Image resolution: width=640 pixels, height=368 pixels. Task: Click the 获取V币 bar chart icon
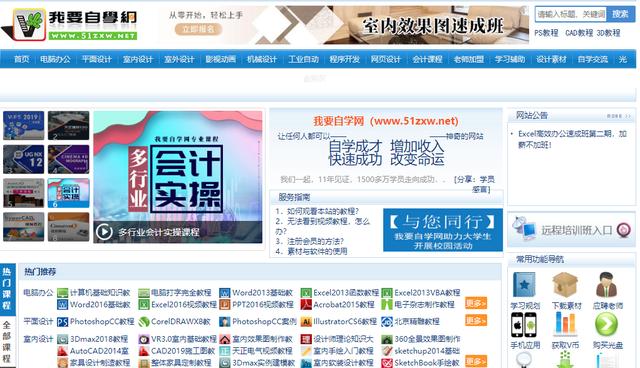click(x=565, y=325)
